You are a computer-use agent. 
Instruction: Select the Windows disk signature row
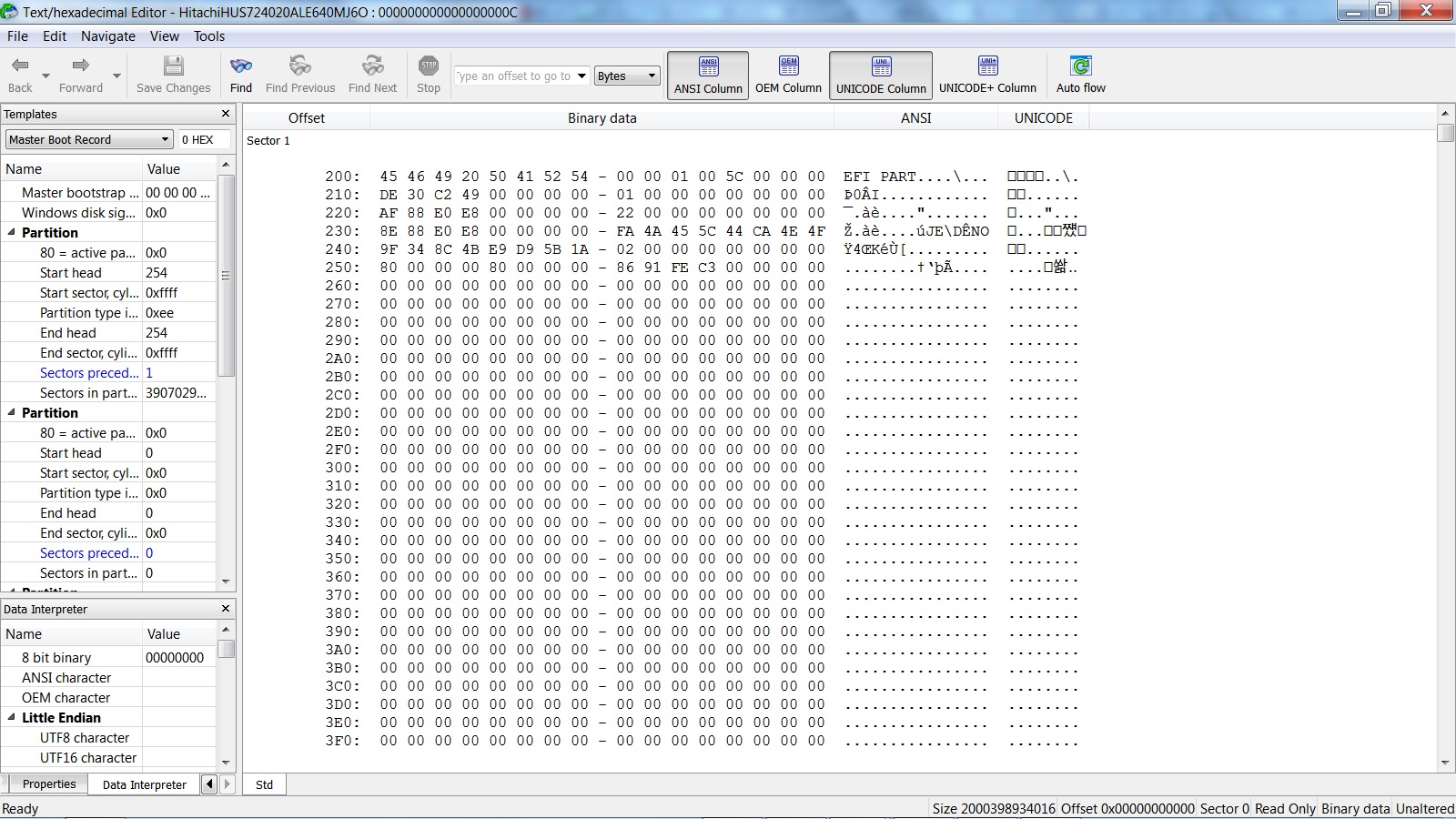[108, 212]
